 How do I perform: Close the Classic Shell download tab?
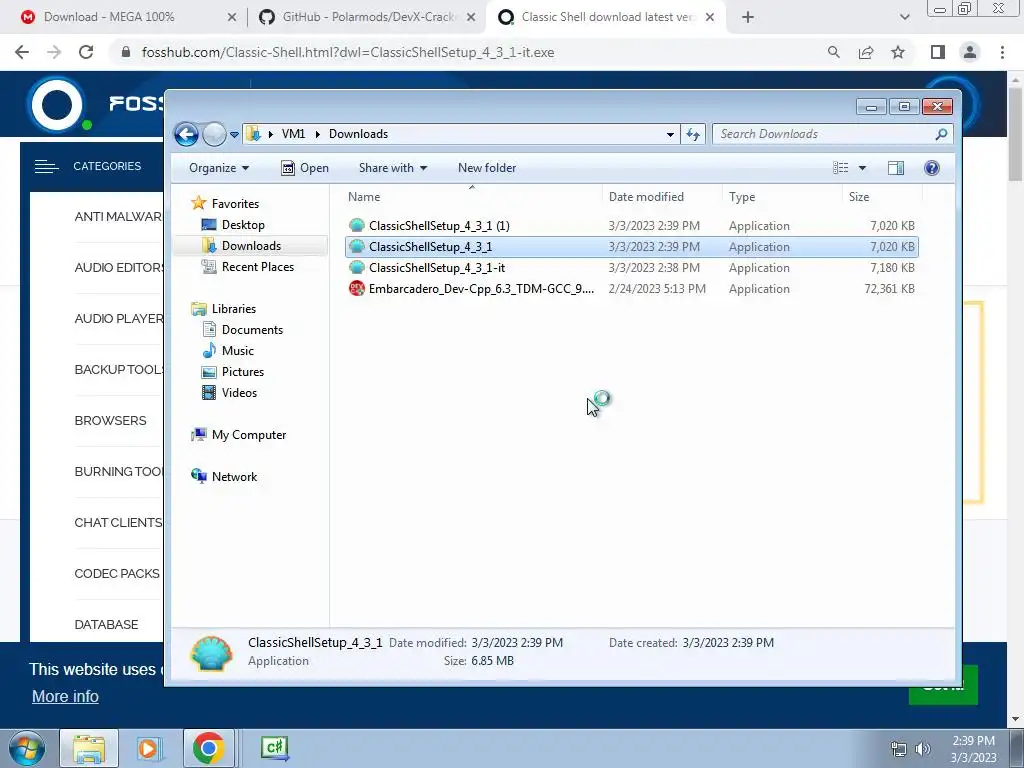coord(710,18)
